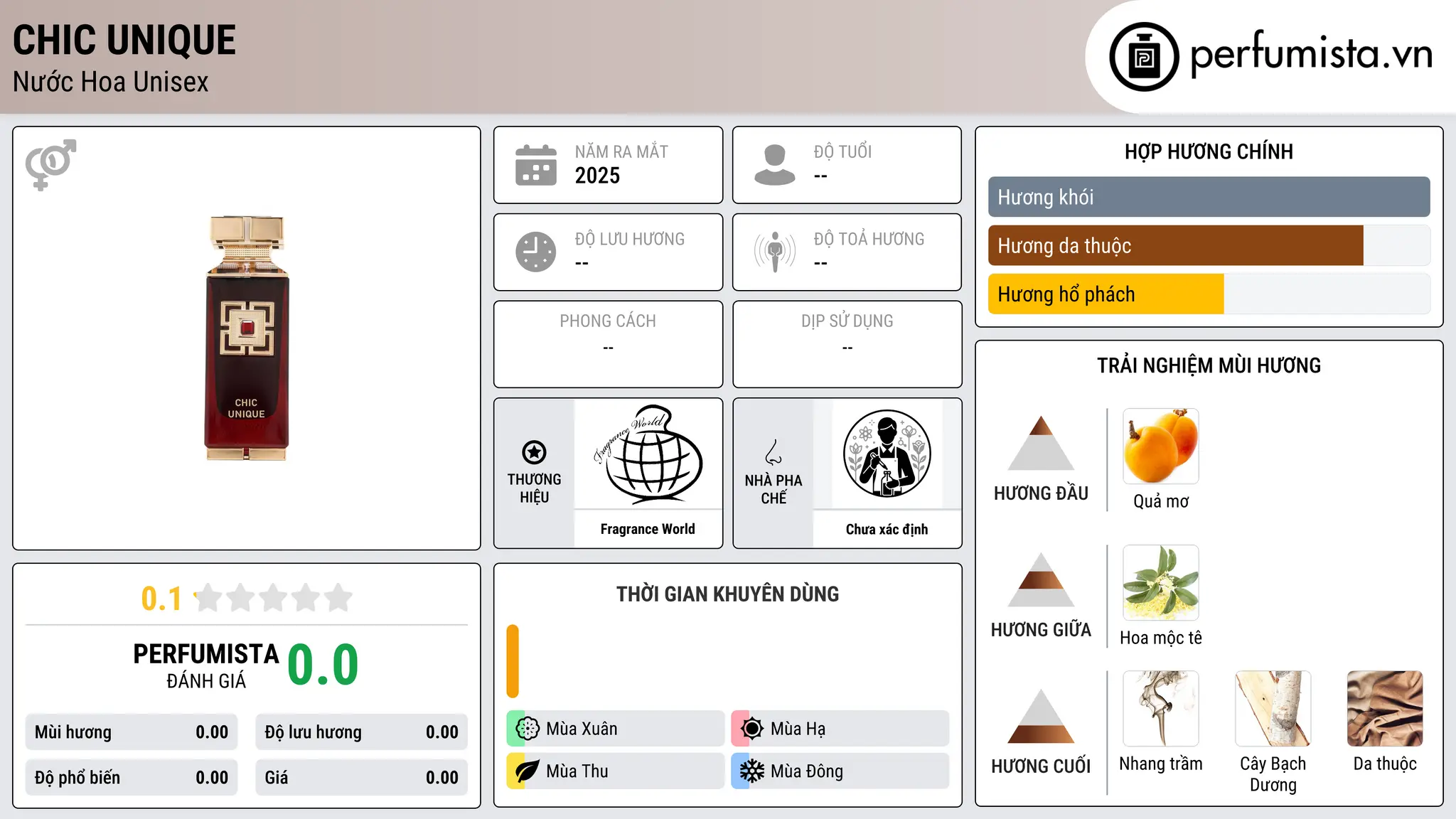Screen dimensions: 1456x819
Task: Click the leaf icon for Mùa Thu
Action: (528, 771)
